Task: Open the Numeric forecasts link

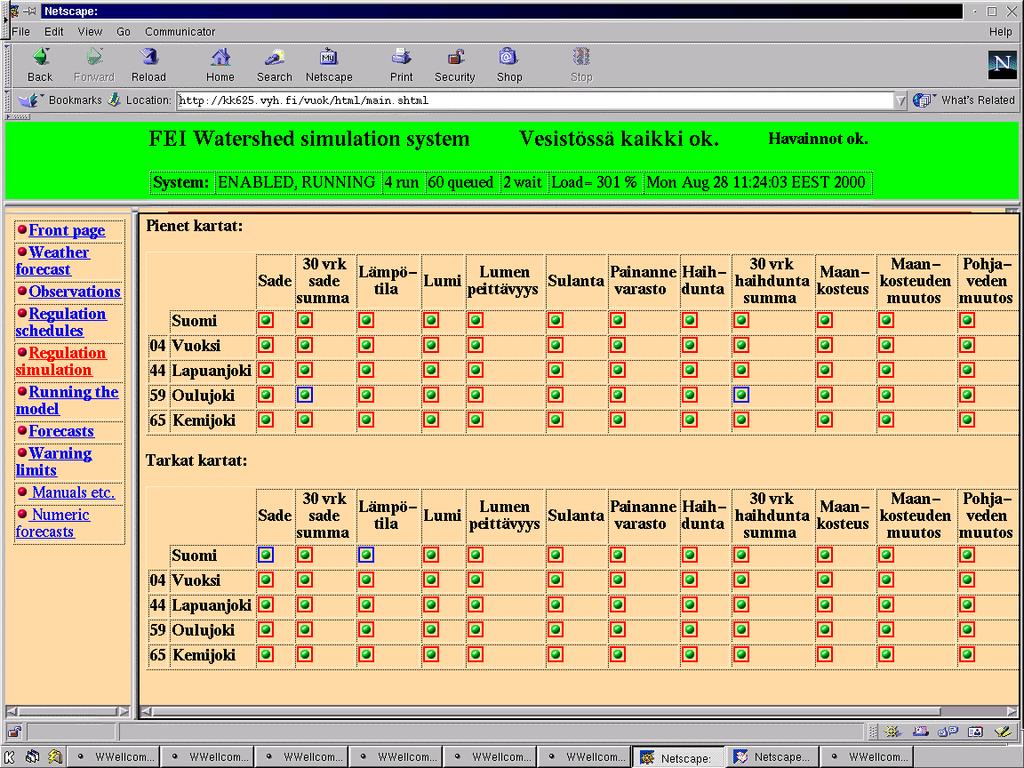Action: [x=52, y=523]
